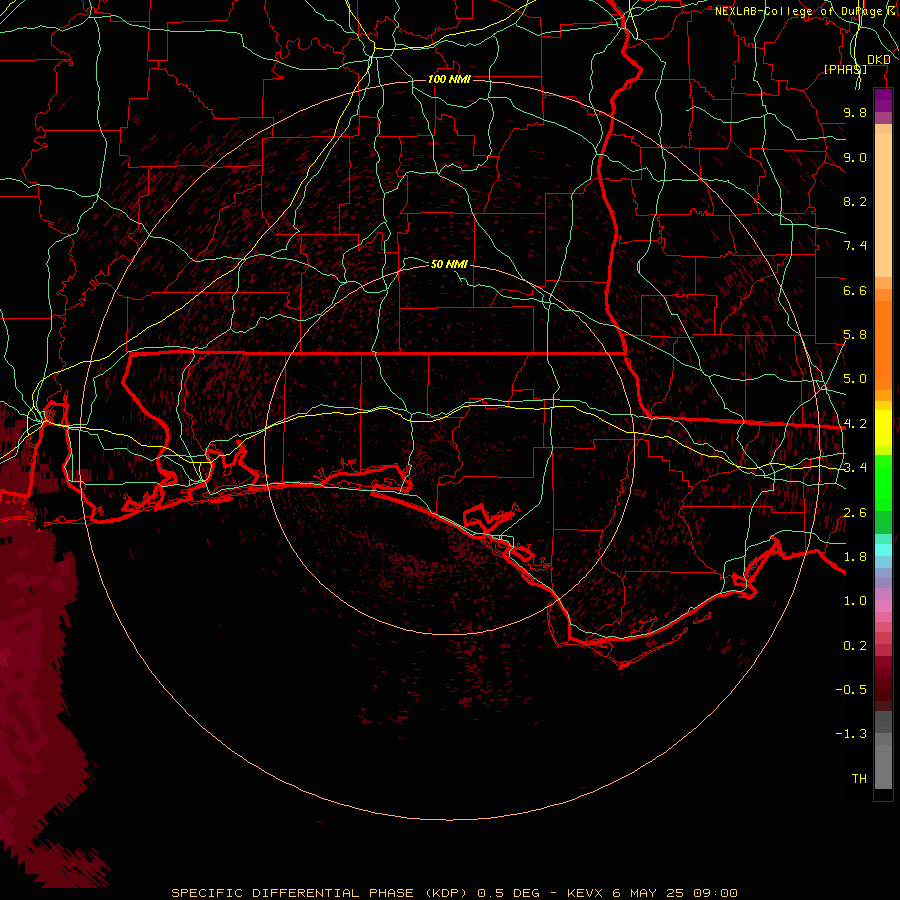Select the 0.2 legend value
The width and height of the screenshot is (900, 900).
(855, 646)
